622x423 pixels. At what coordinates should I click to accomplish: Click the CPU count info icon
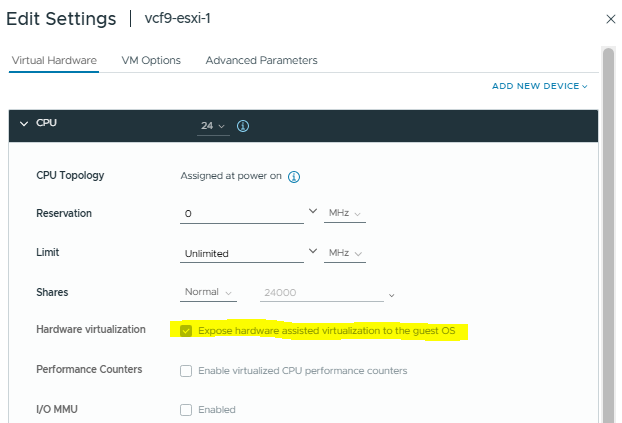243,127
